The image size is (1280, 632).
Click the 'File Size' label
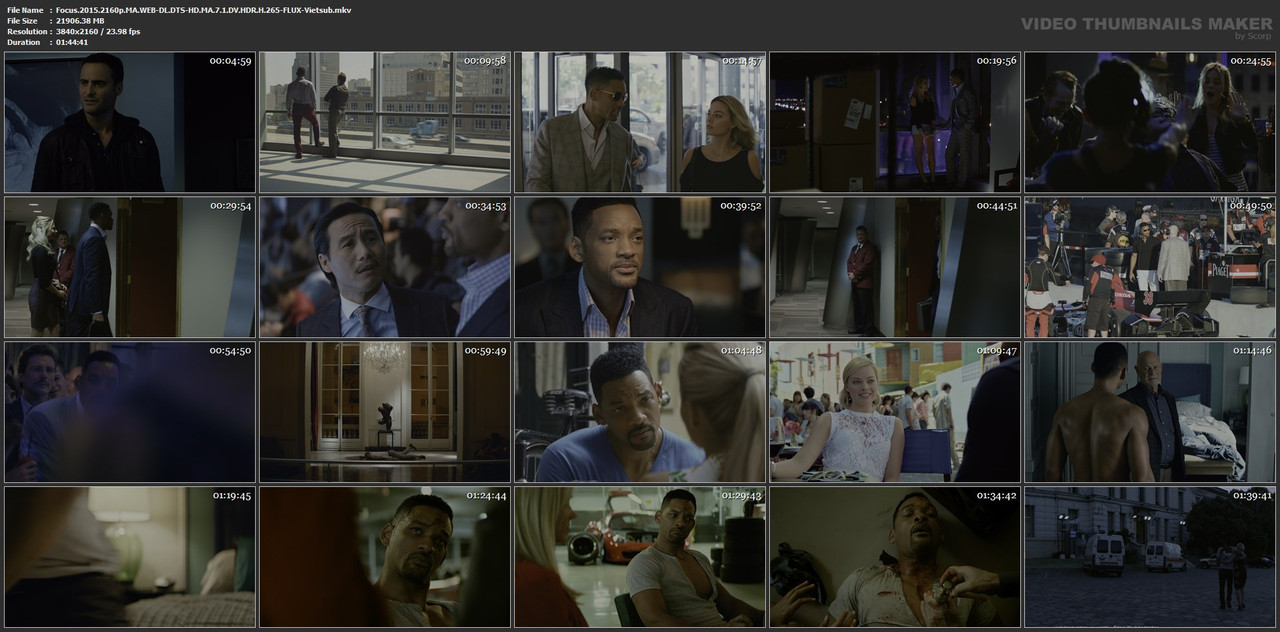pos(22,21)
